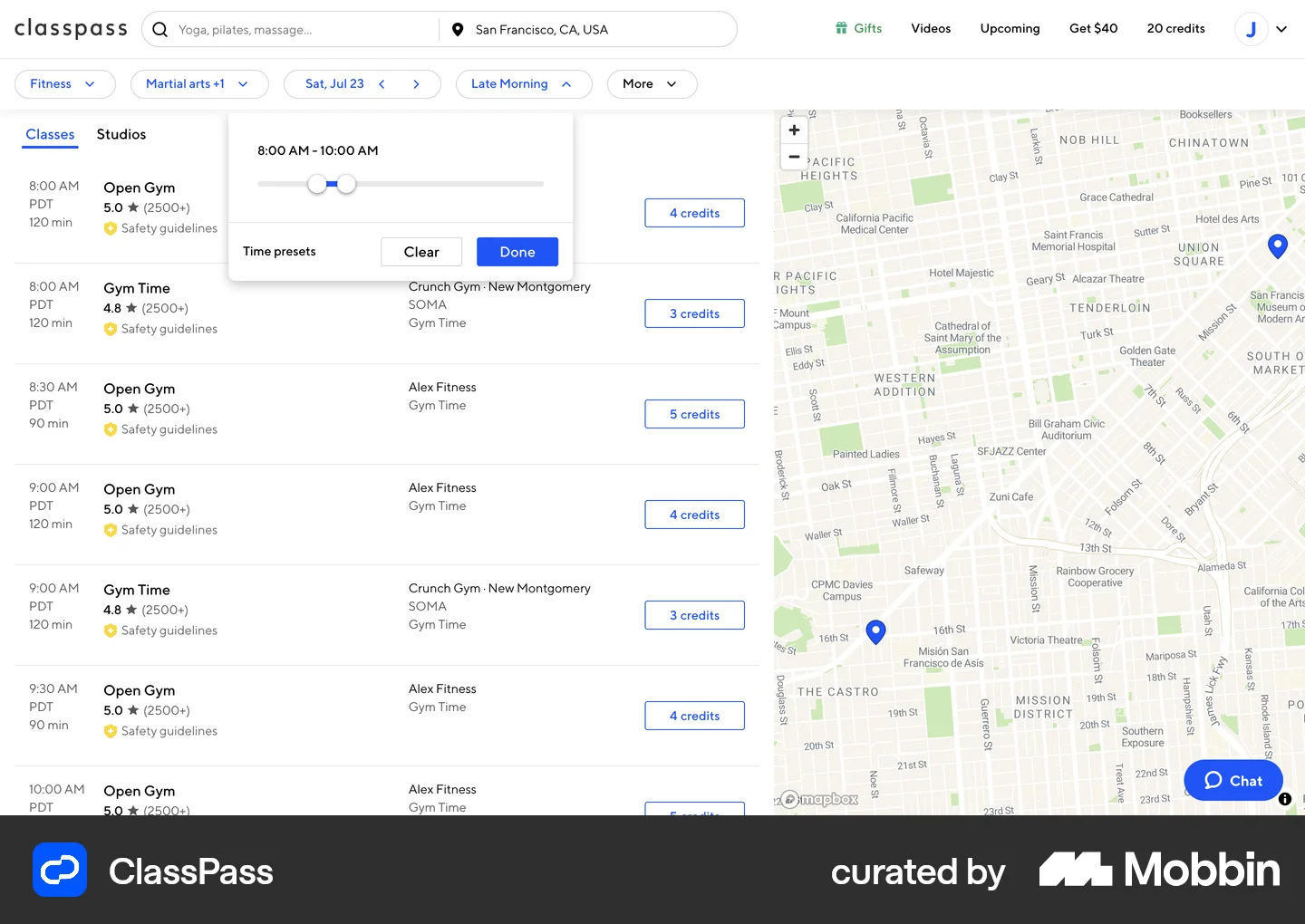Book the 8:00 AM Gym Time for 3 credits

point(695,313)
